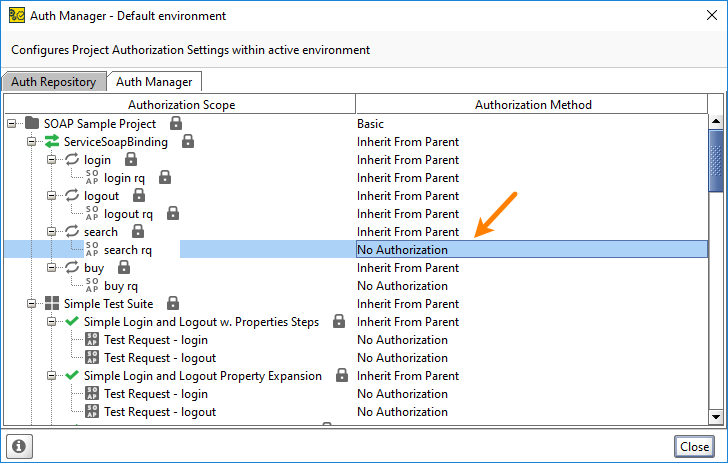Click the search operation cycle icon
This screenshot has width=728, height=463.
click(72, 231)
